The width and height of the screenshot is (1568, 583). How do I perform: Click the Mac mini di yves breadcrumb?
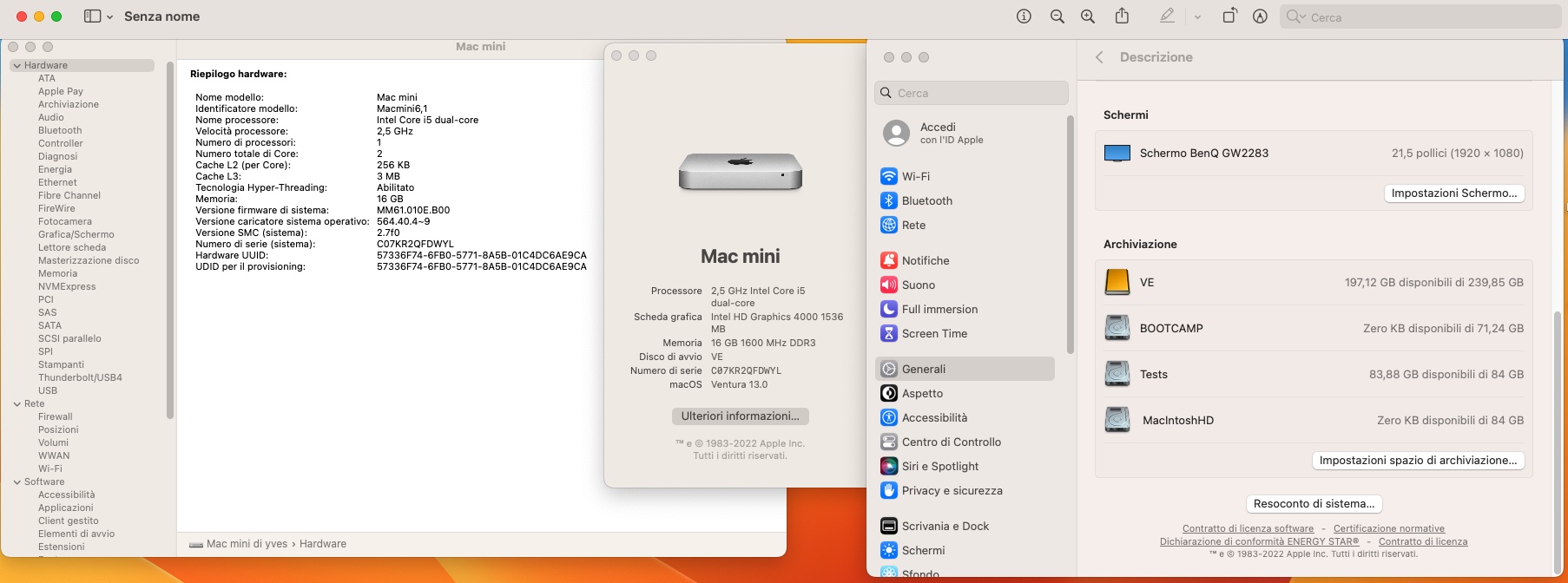(247, 544)
